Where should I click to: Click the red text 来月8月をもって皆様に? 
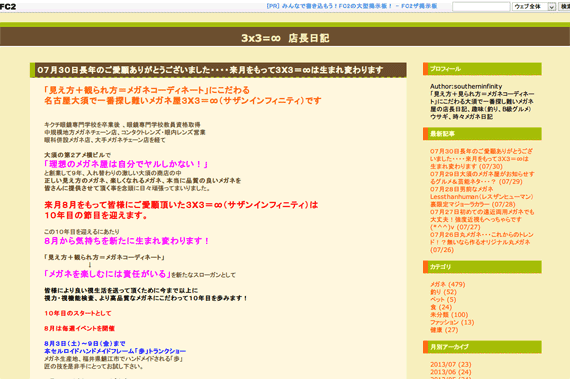click(x=181, y=205)
